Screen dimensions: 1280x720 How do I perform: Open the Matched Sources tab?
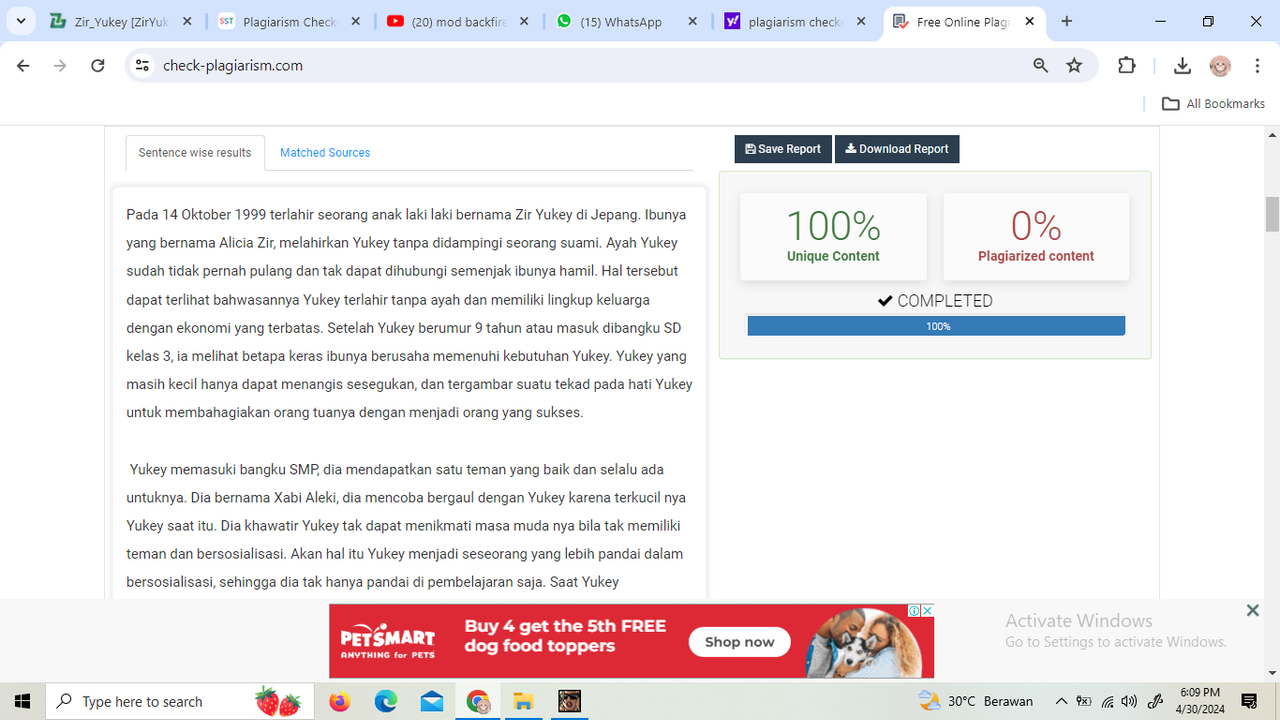[325, 153]
